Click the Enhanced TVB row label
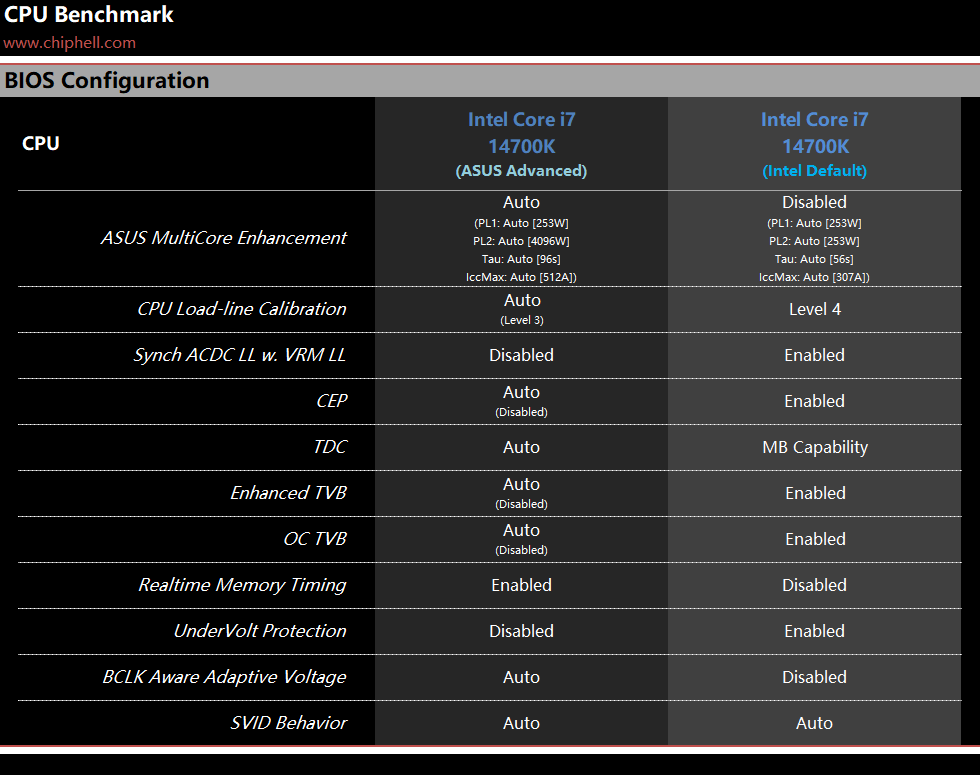Screen dimensions: 980x775 [x=288, y=493]
